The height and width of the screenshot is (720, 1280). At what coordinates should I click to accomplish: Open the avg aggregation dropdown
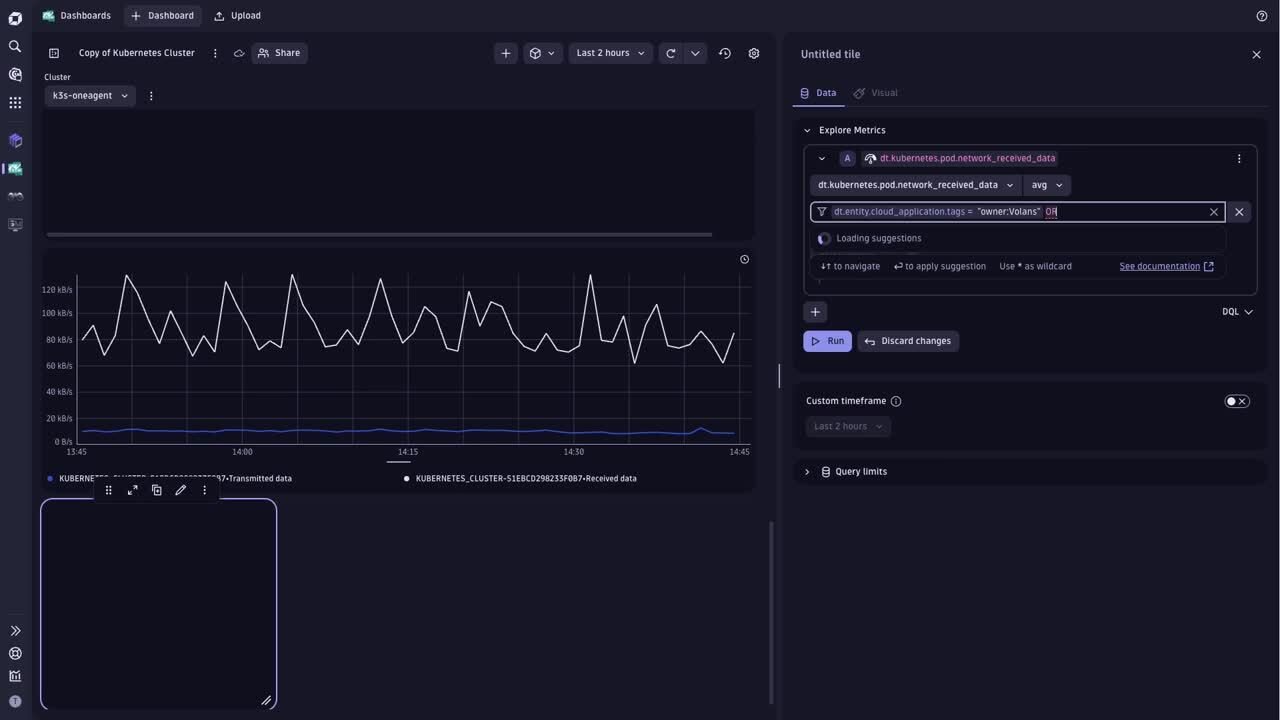coord(1047,185)
